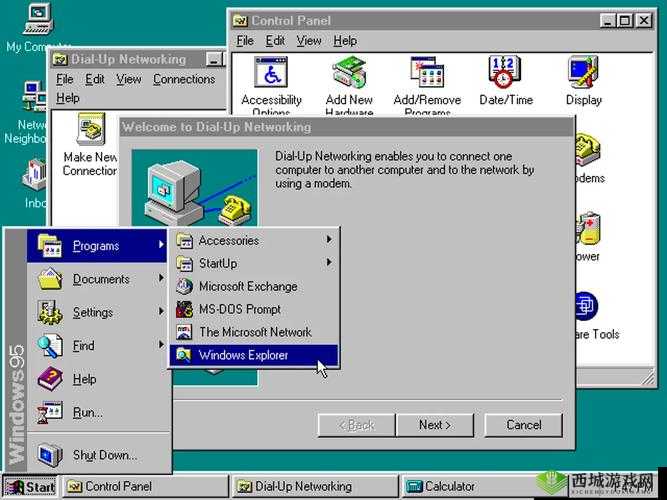The image size is (667, 500).
Task: Select the Modems telephone icon
Action: pyautogui.click(x=587, y=149)
